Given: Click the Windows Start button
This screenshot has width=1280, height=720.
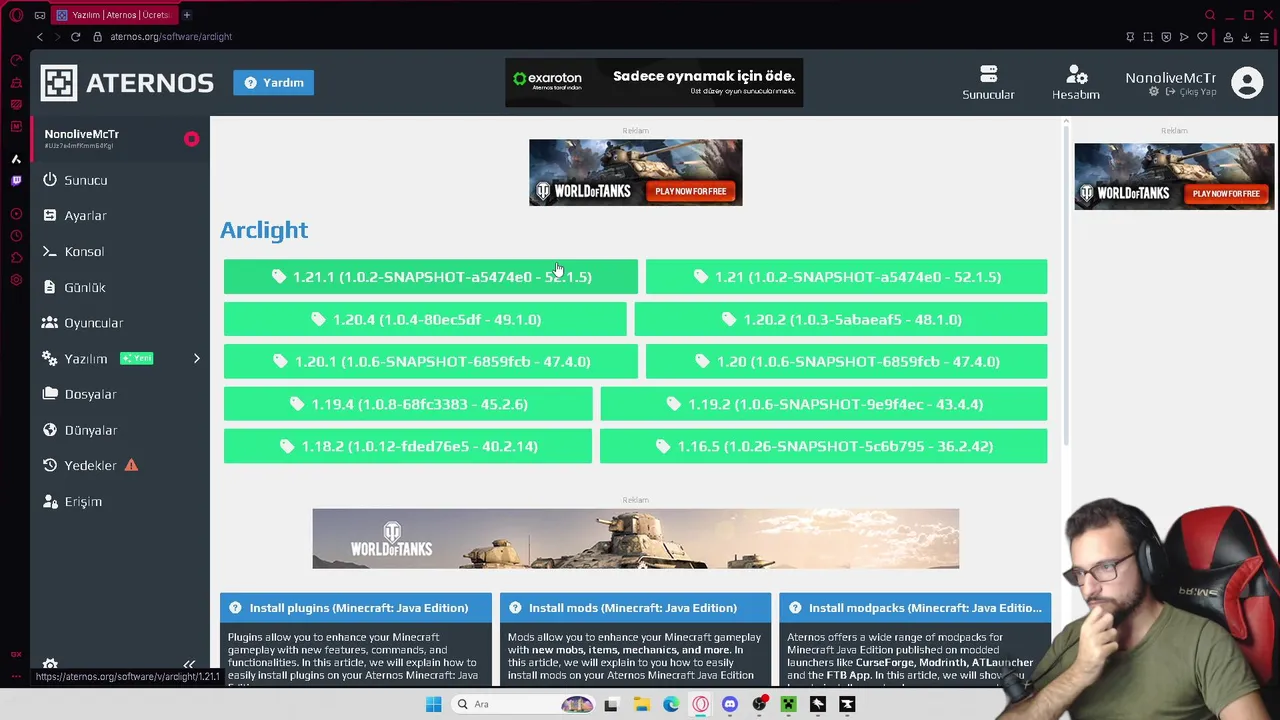Looking at the screenshot, I should pyautogui.click(x=433, y=704).
